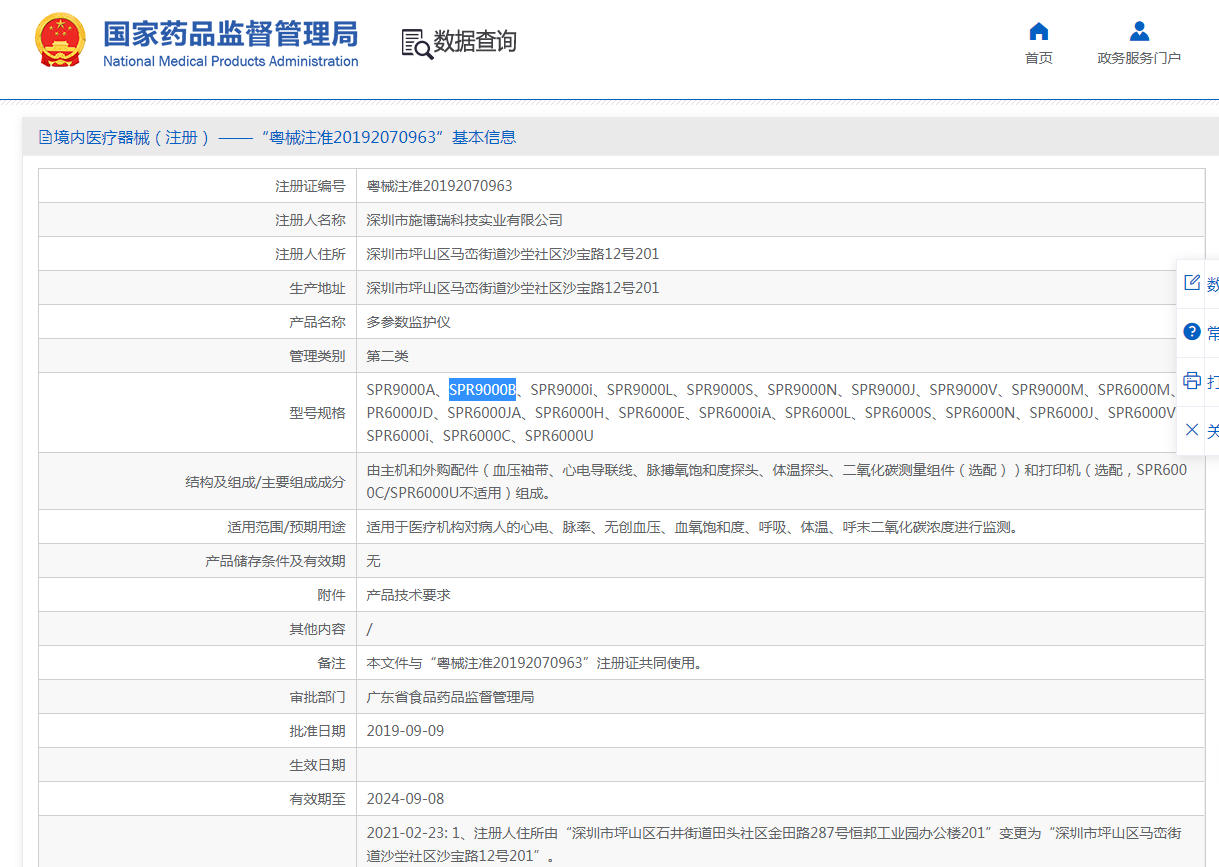Select the model SPR6000L
This screenshot has width=1219, height=867.
click(x=818, y=413)
